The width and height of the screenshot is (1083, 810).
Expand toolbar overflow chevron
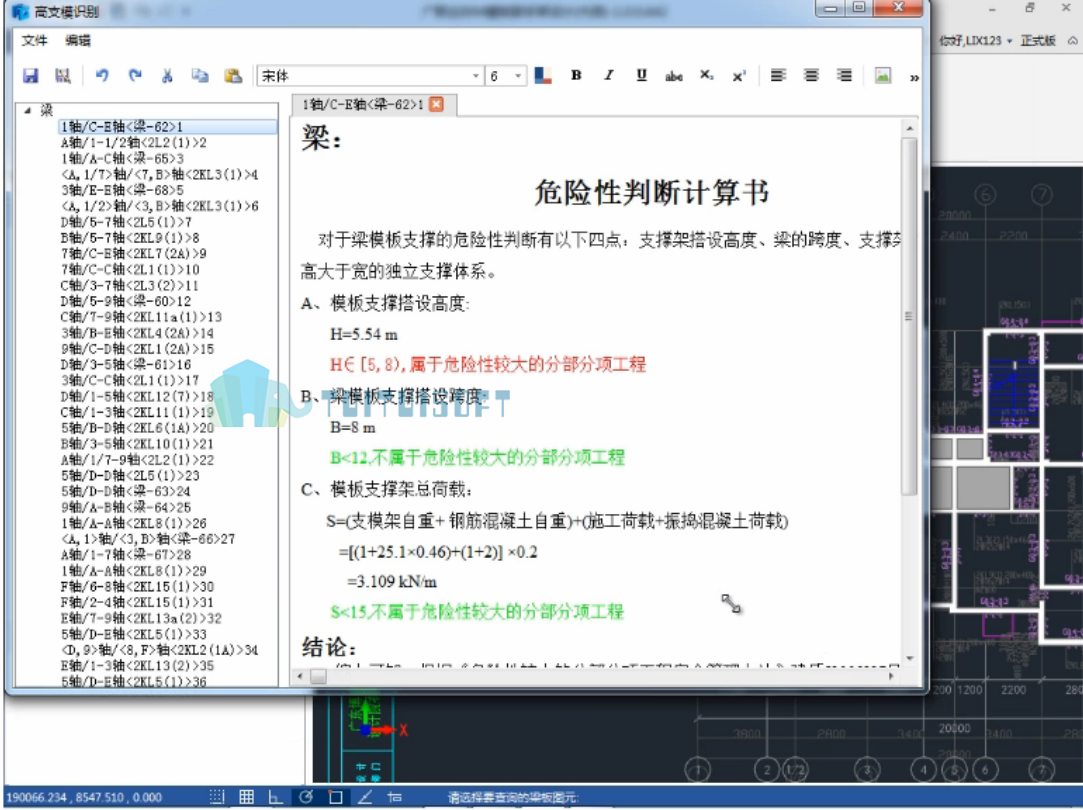click(914, 77)
